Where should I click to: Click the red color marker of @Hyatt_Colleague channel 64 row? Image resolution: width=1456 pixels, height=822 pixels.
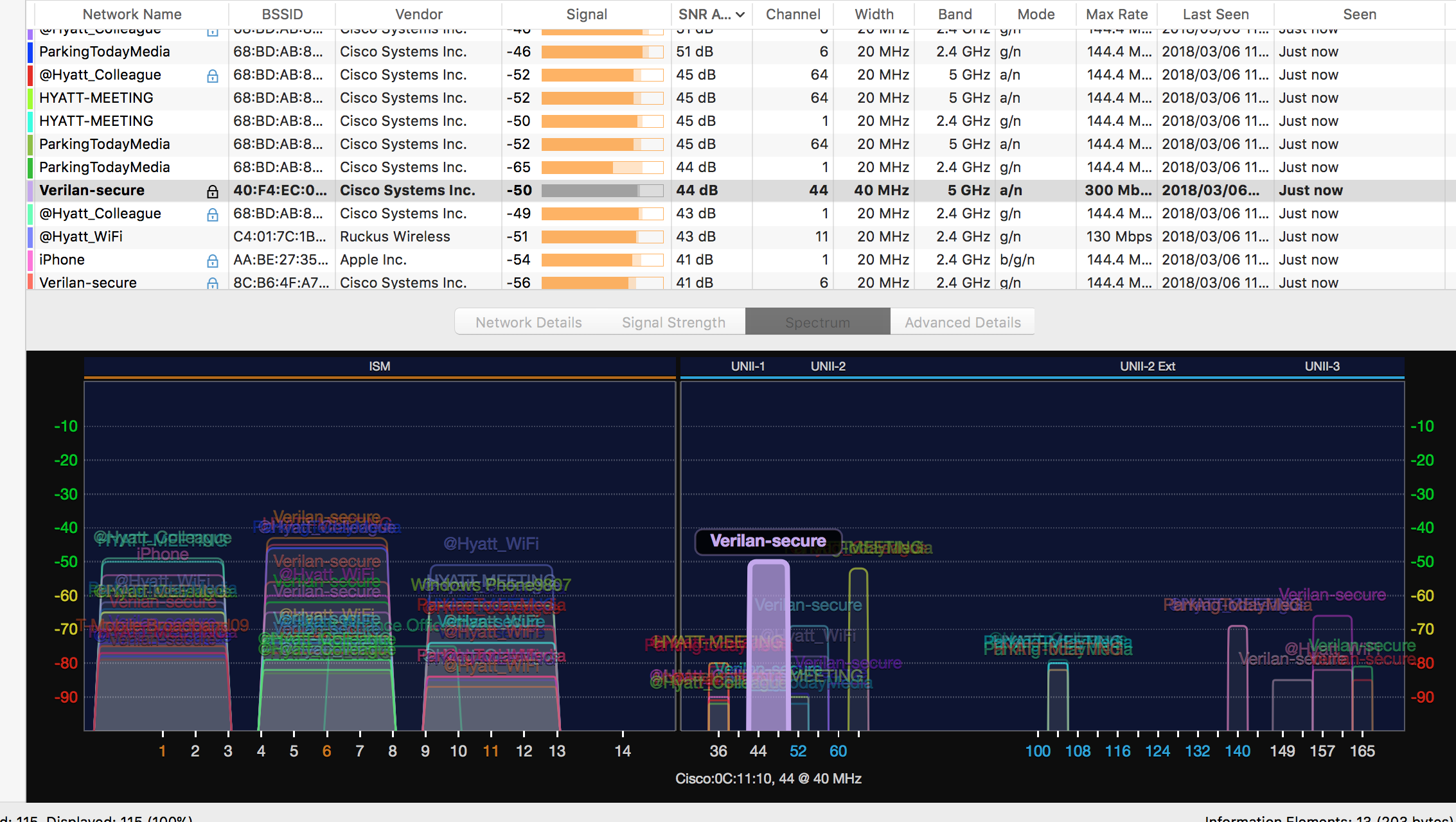(30, 75)
